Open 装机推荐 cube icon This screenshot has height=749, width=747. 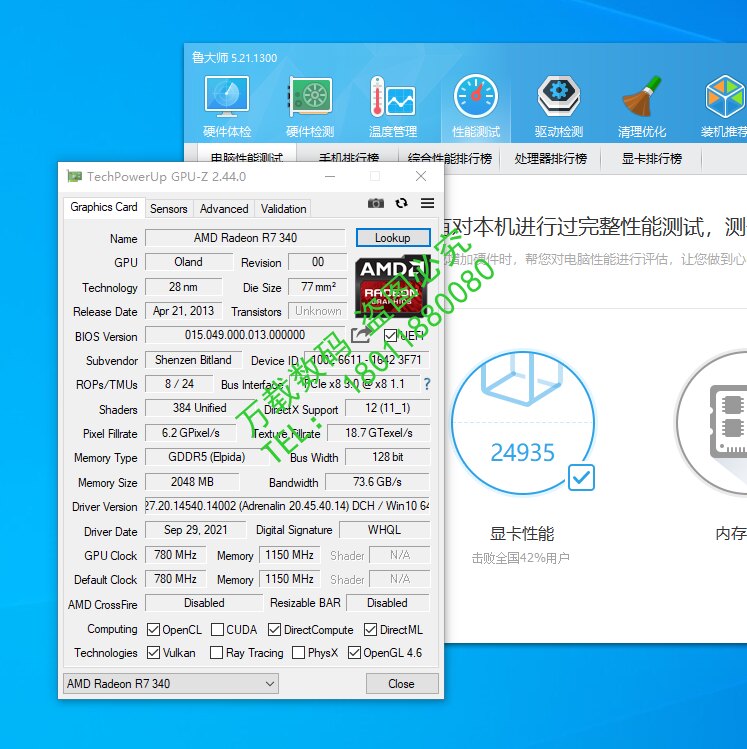(724, 107)
